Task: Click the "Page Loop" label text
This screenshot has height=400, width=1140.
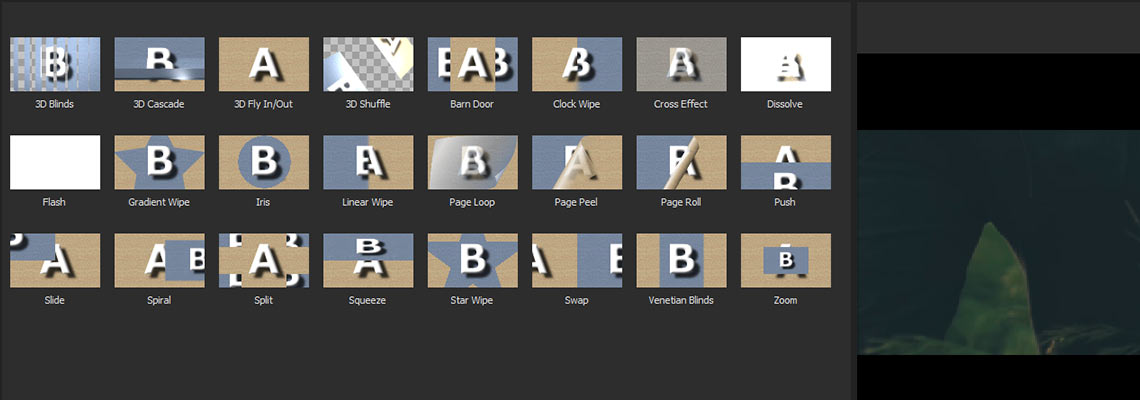Action: point(472,202)
